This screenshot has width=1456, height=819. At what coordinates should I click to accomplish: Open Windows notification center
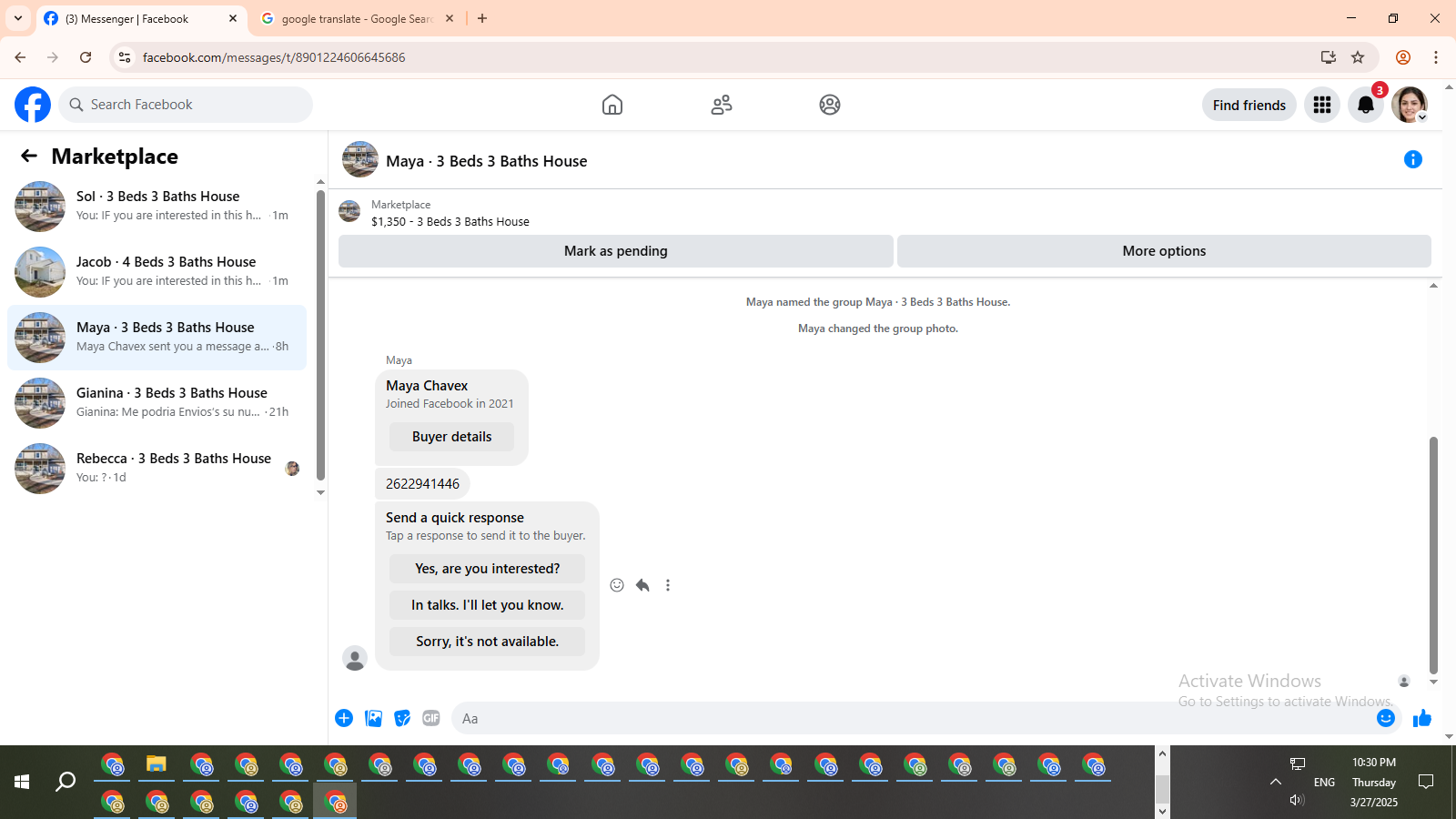(1426, 782)
